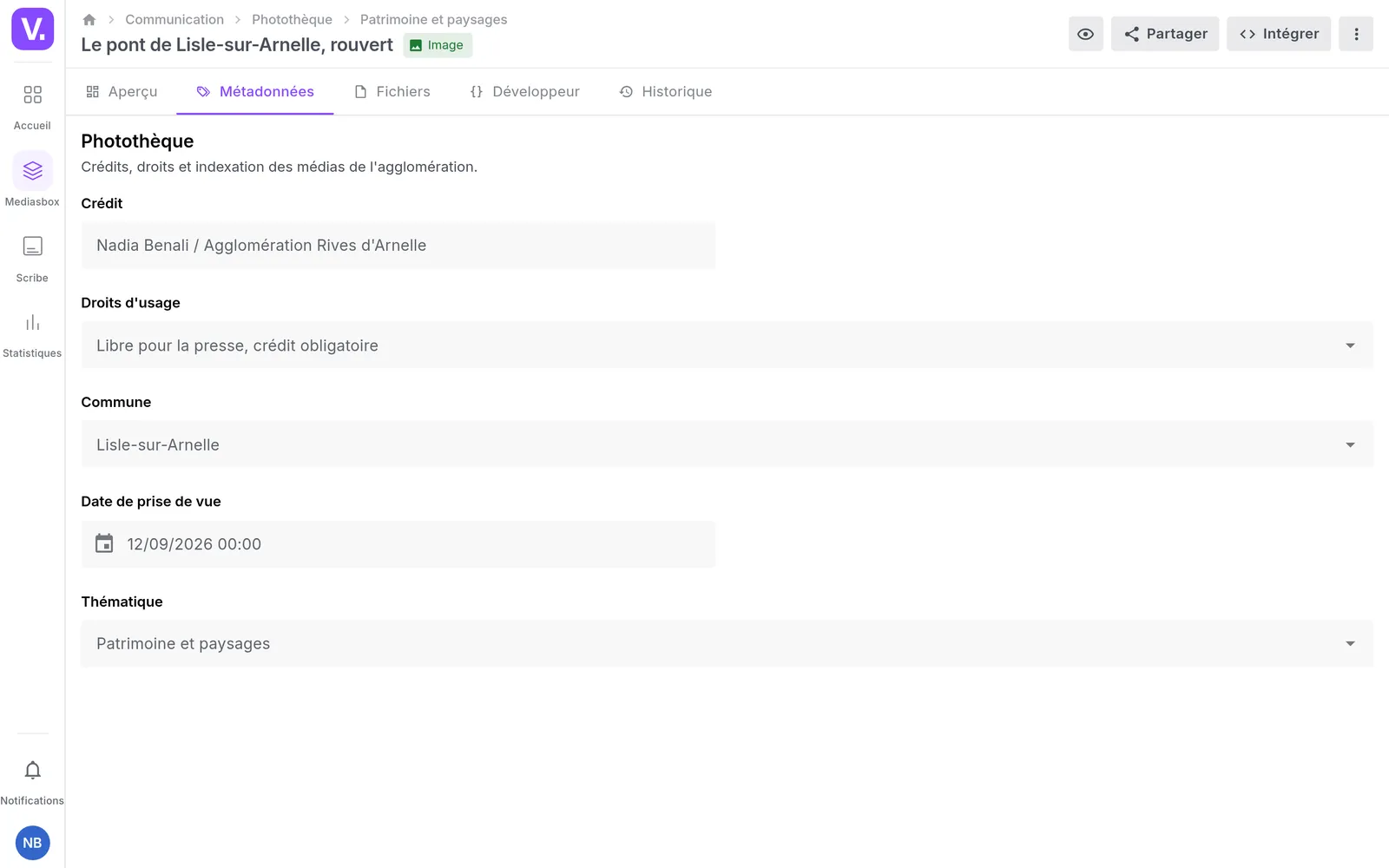
Task: Open the Scribe sidebar icon
Action: click(x=32, y=247)
